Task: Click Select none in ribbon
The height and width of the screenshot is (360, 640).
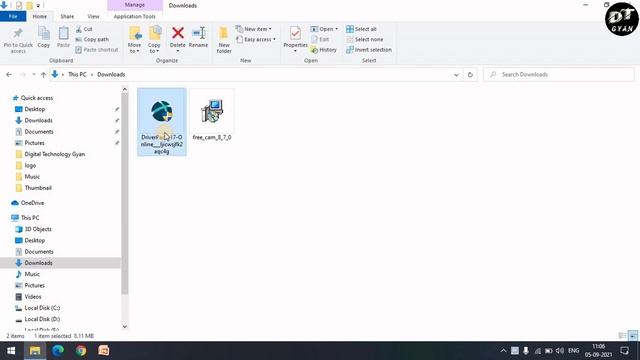Action: [364, 40]
